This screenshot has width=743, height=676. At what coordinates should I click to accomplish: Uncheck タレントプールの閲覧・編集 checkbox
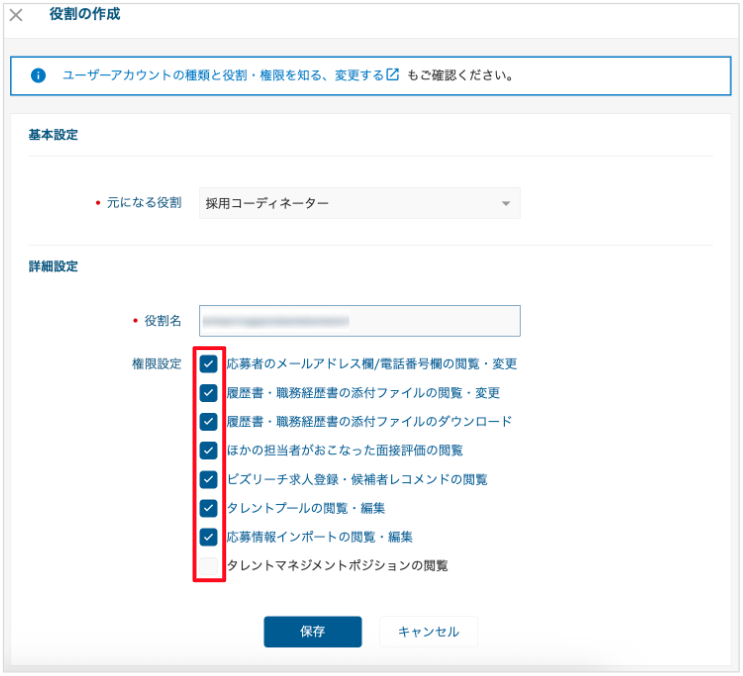(x=208, y=508)
